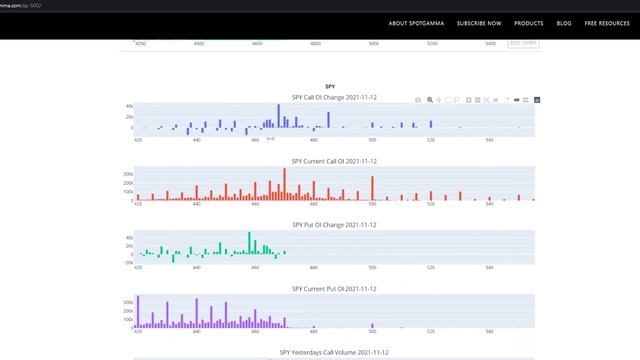
Task: Open SUBSCRIBE NOW navigation link
Action: tap(479, 23)
